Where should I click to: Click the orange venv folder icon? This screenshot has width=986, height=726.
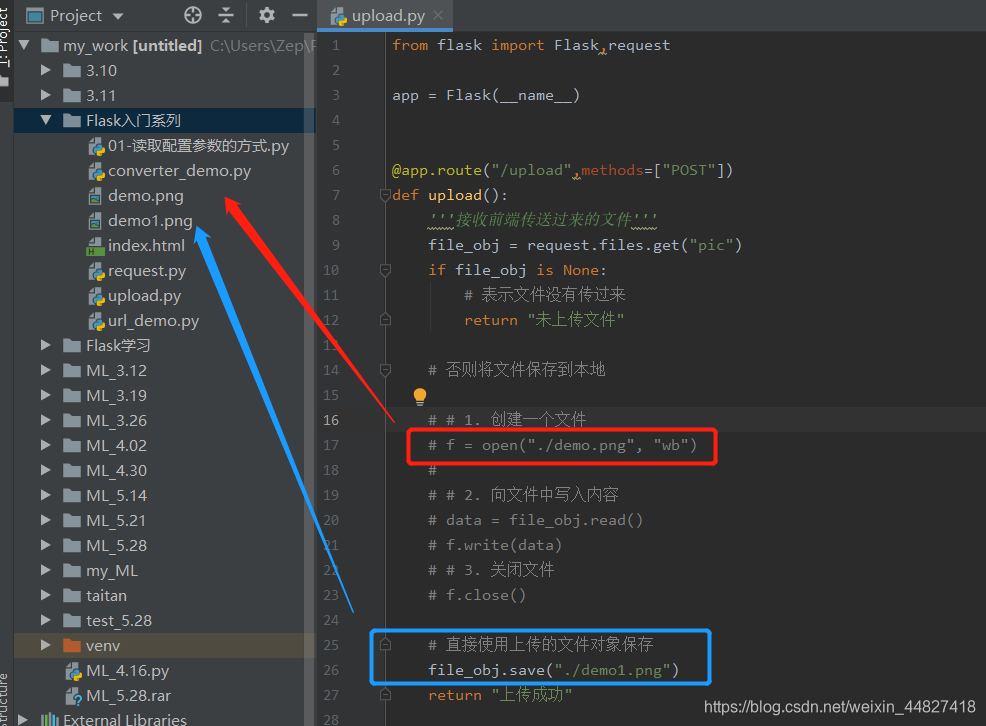coord(72,646)
